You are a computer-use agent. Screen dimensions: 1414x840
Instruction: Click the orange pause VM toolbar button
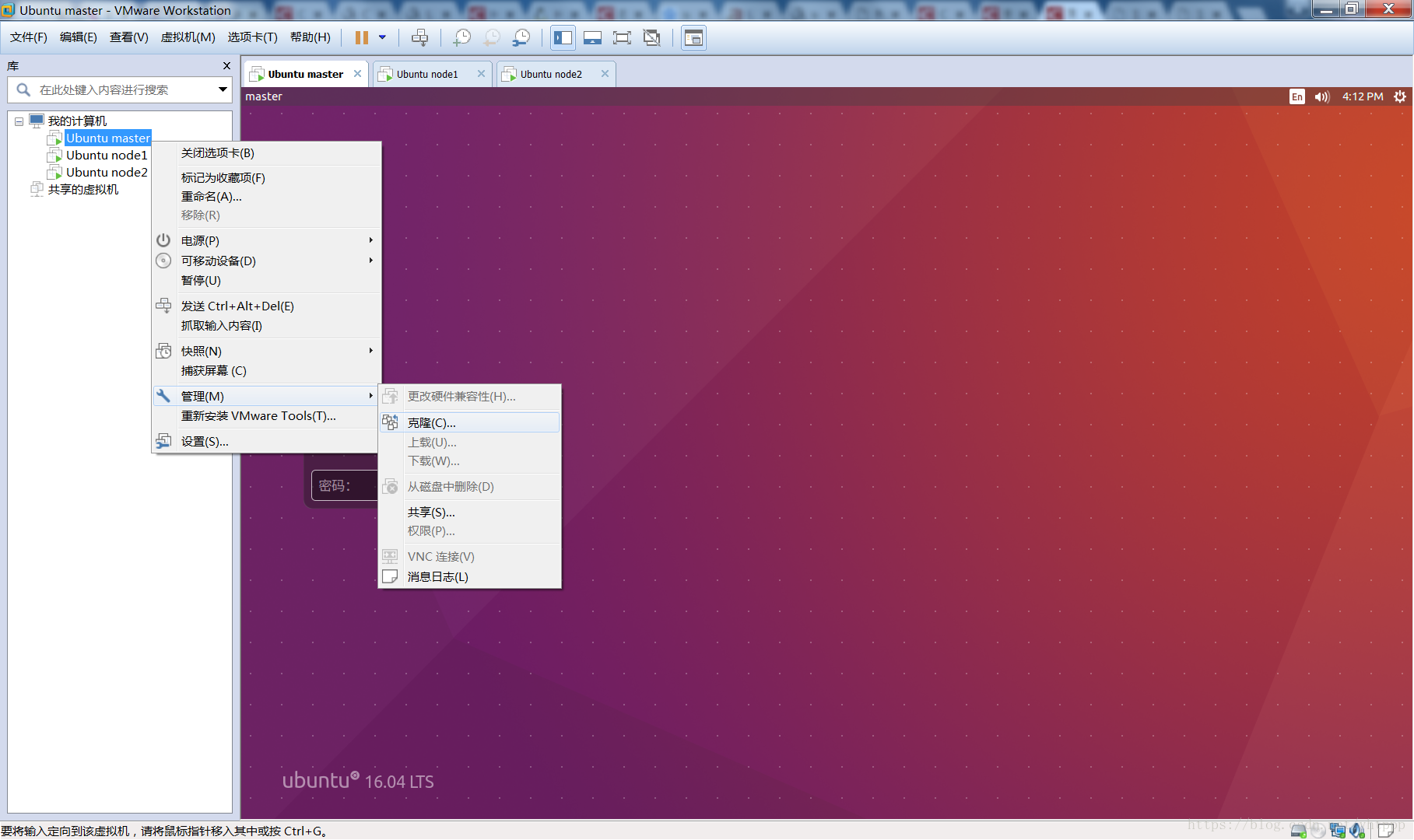pos(362,37)
